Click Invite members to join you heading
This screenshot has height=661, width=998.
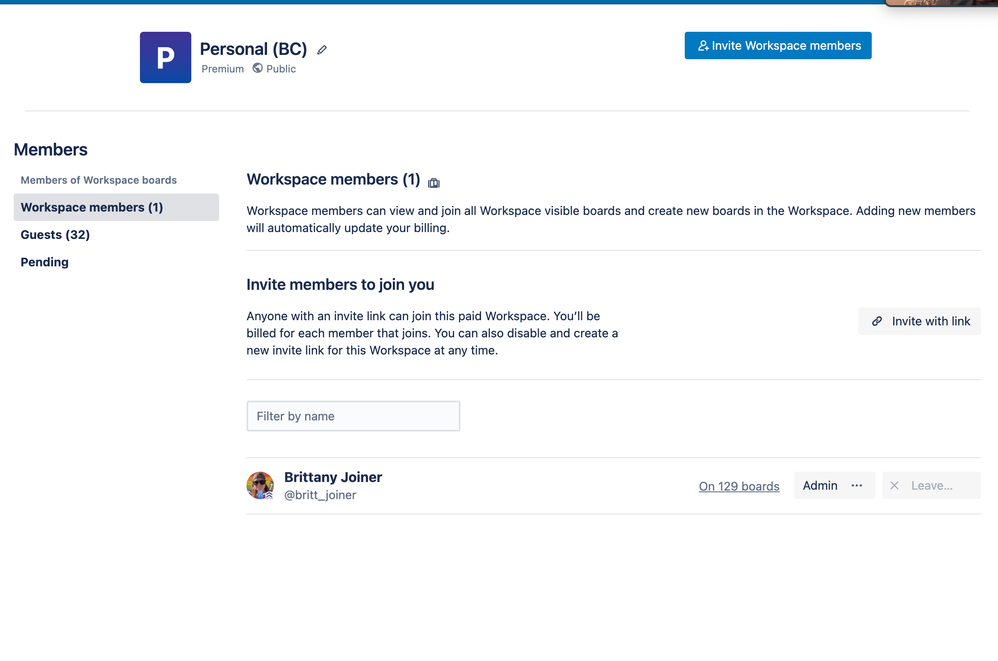[x=341, y=284]
